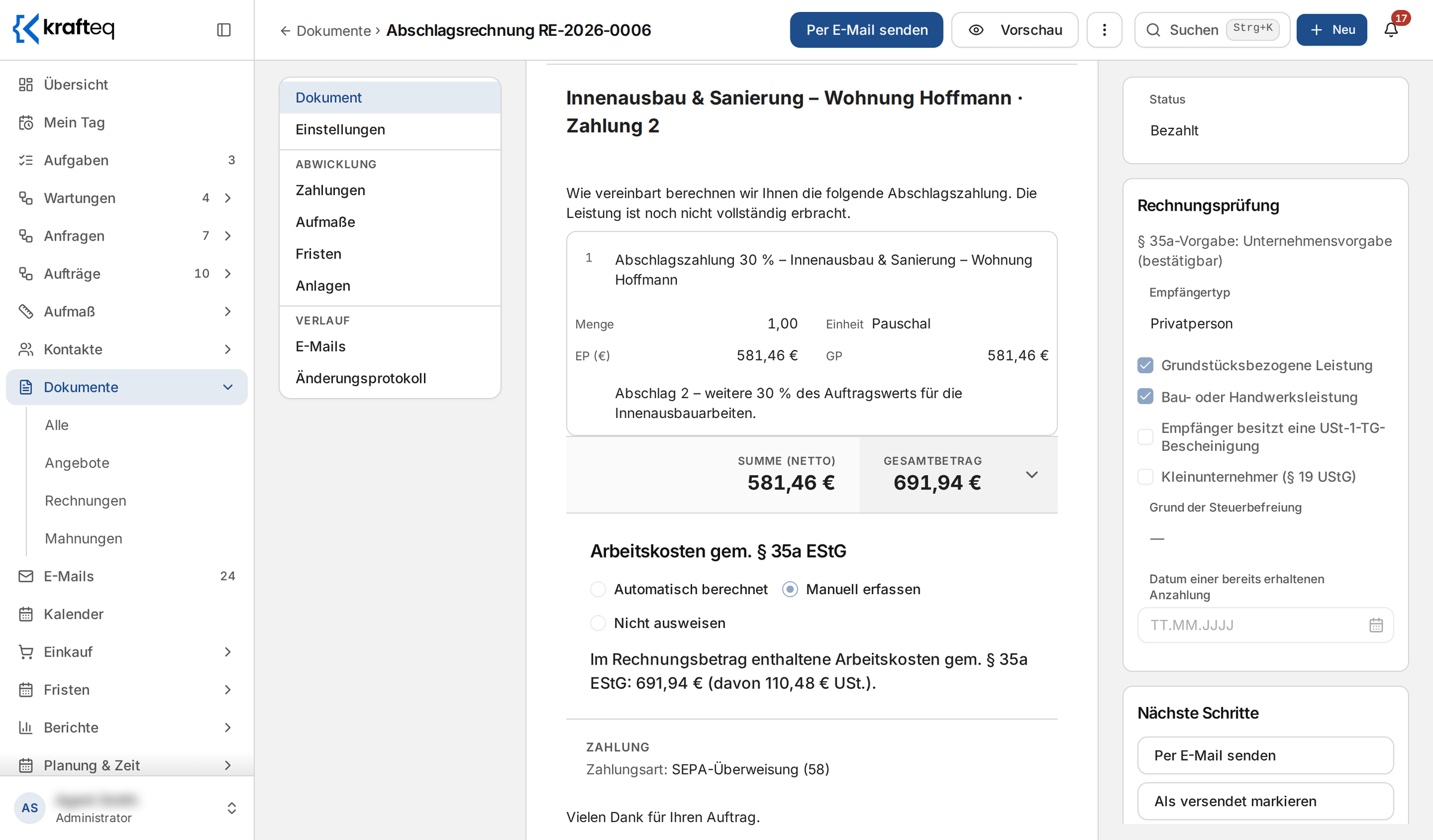Expand Fristen submenu chevron in sidebar

(x=228, y=690)
